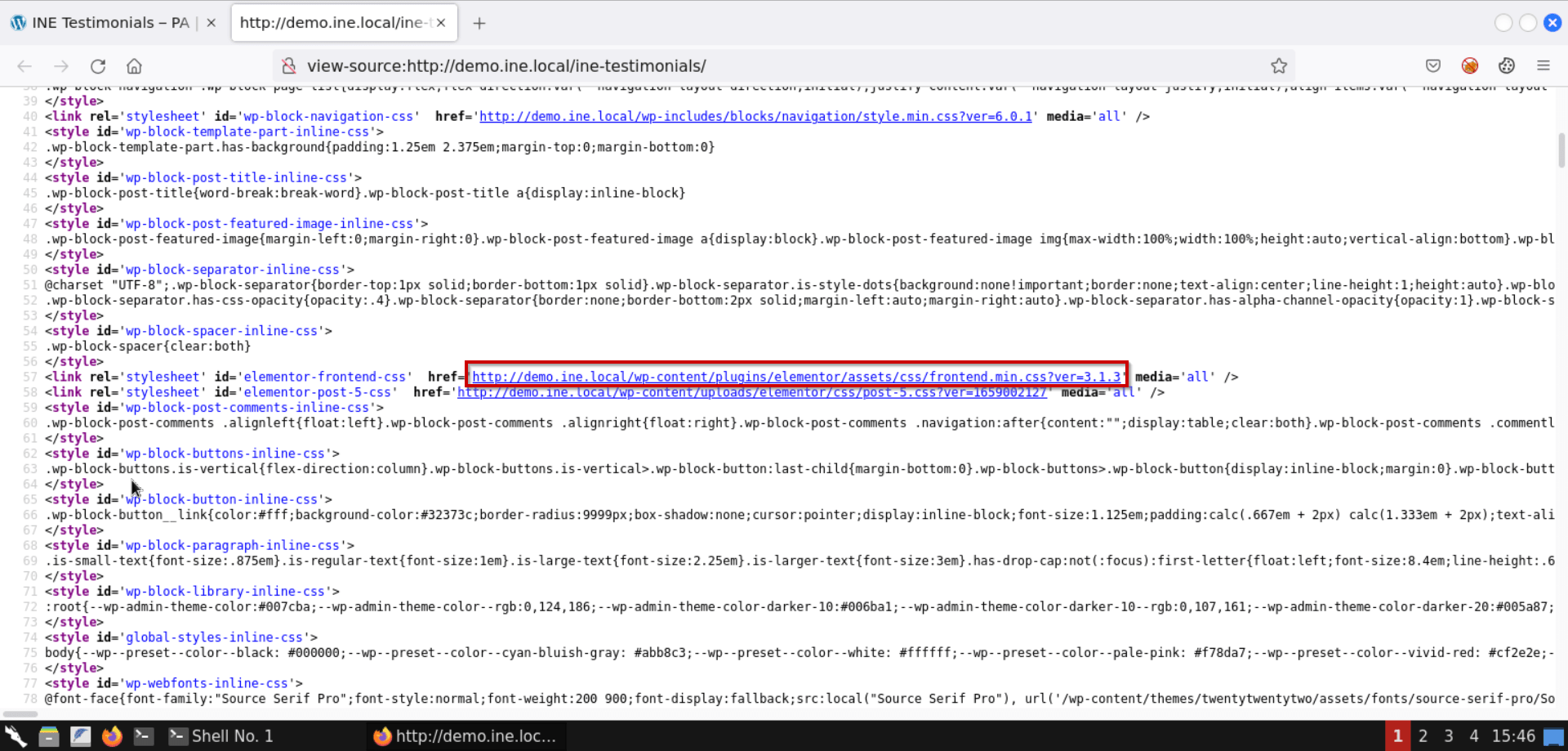Open the cookie manager extension
1568x751 pixels.
click(1507, 66)
